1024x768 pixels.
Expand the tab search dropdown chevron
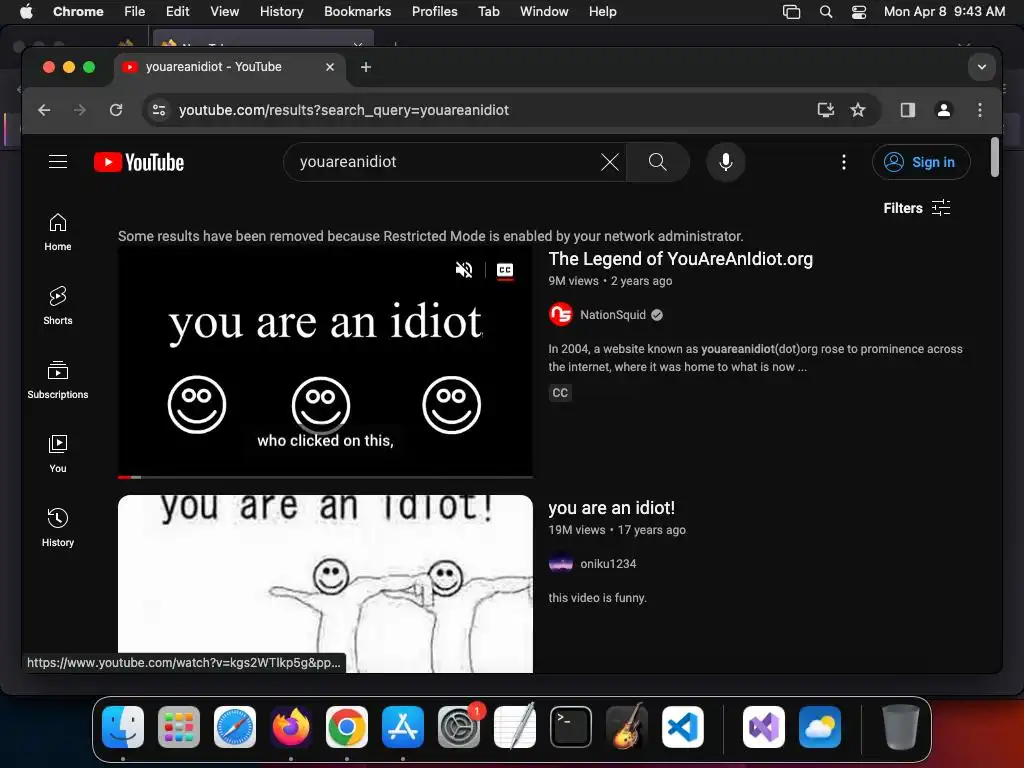[x=982, y=67]
